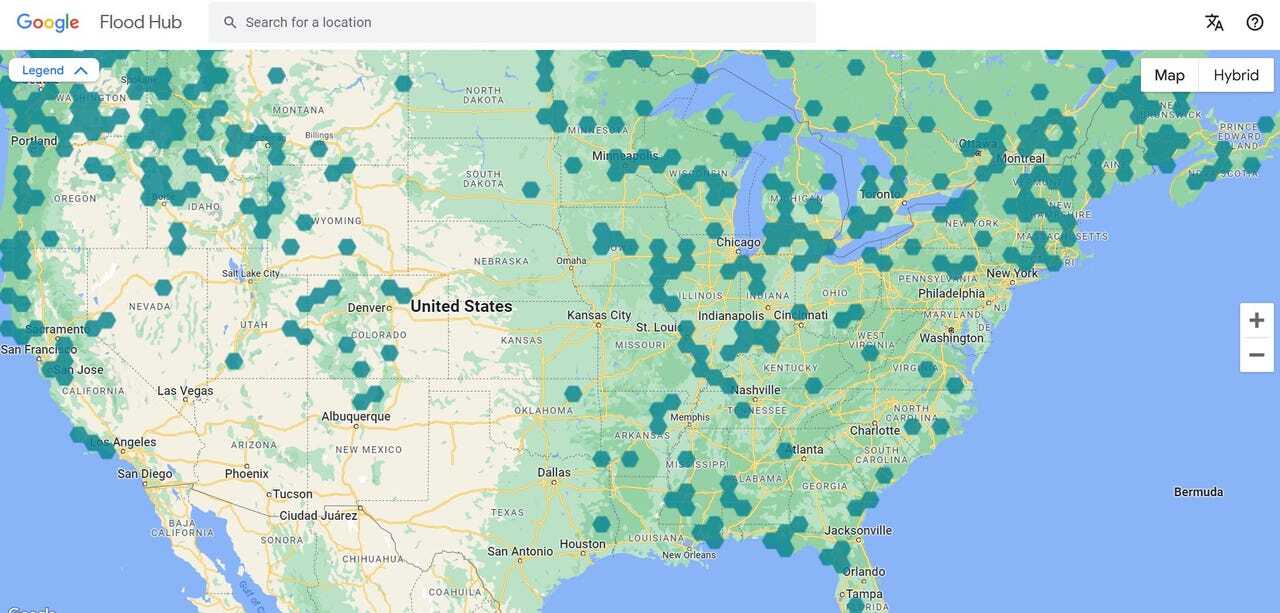Viewport: 1280px width, 613px height.
Task: Click the Houston city label
Action: pyautogui.click(x=582, y=545)
